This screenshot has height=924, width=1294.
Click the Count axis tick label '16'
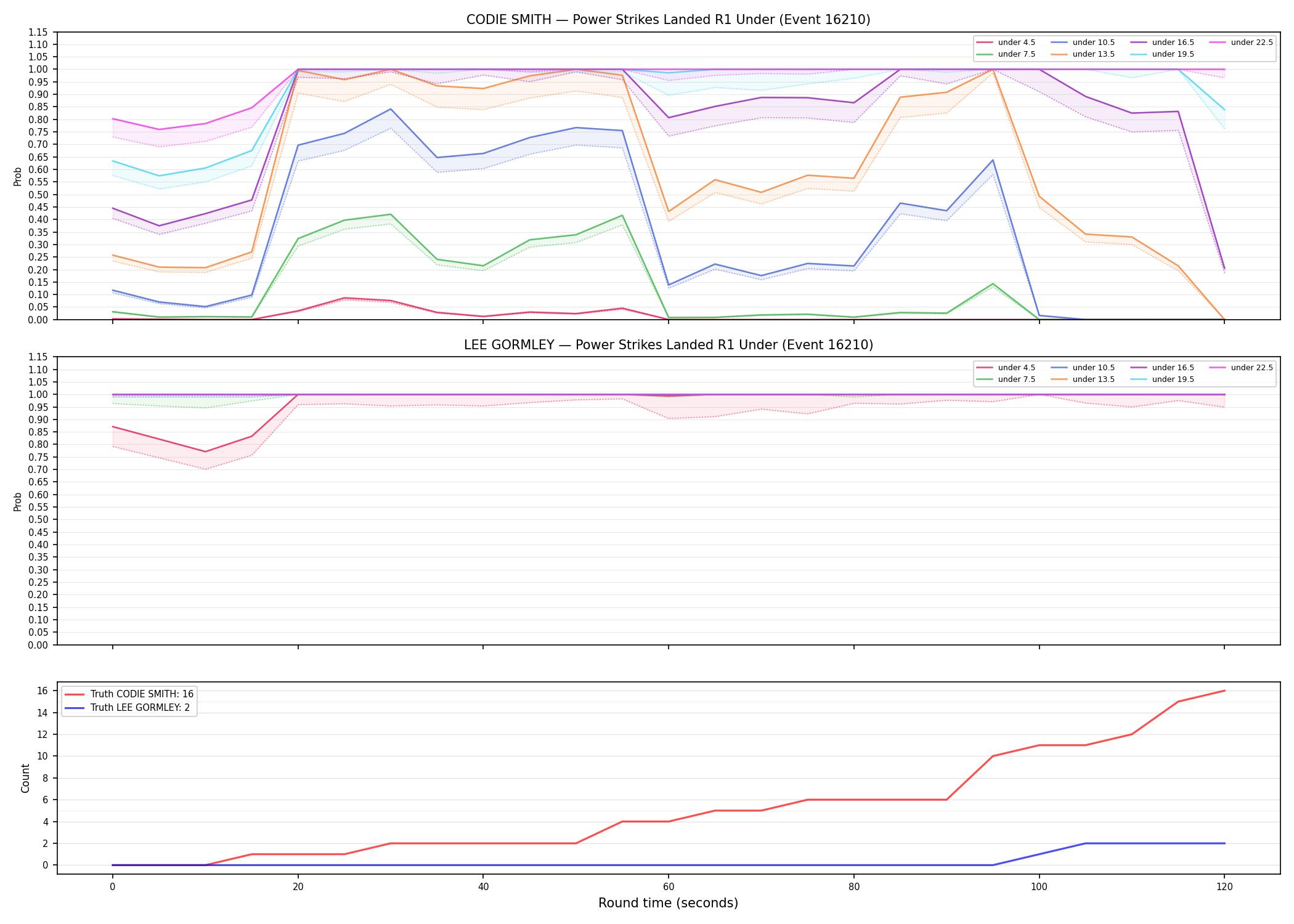[x=43, y=691]
